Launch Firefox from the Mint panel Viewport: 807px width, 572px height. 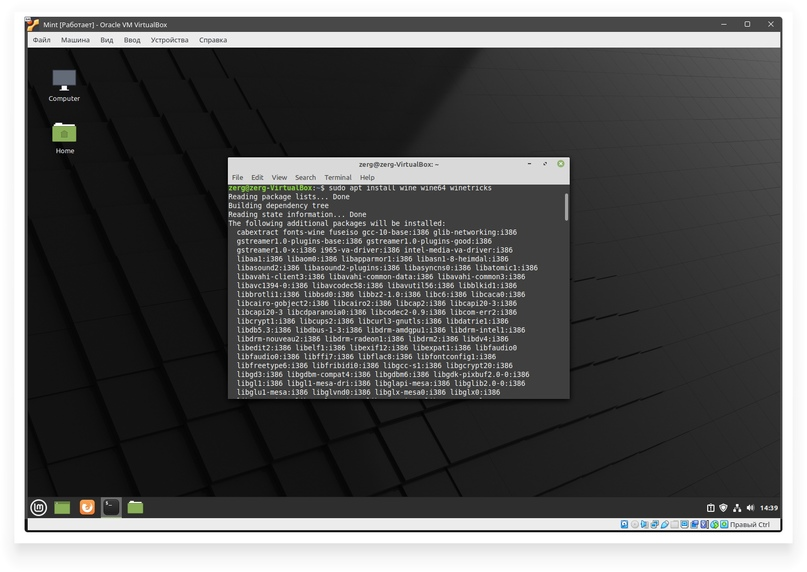point(87,508)
